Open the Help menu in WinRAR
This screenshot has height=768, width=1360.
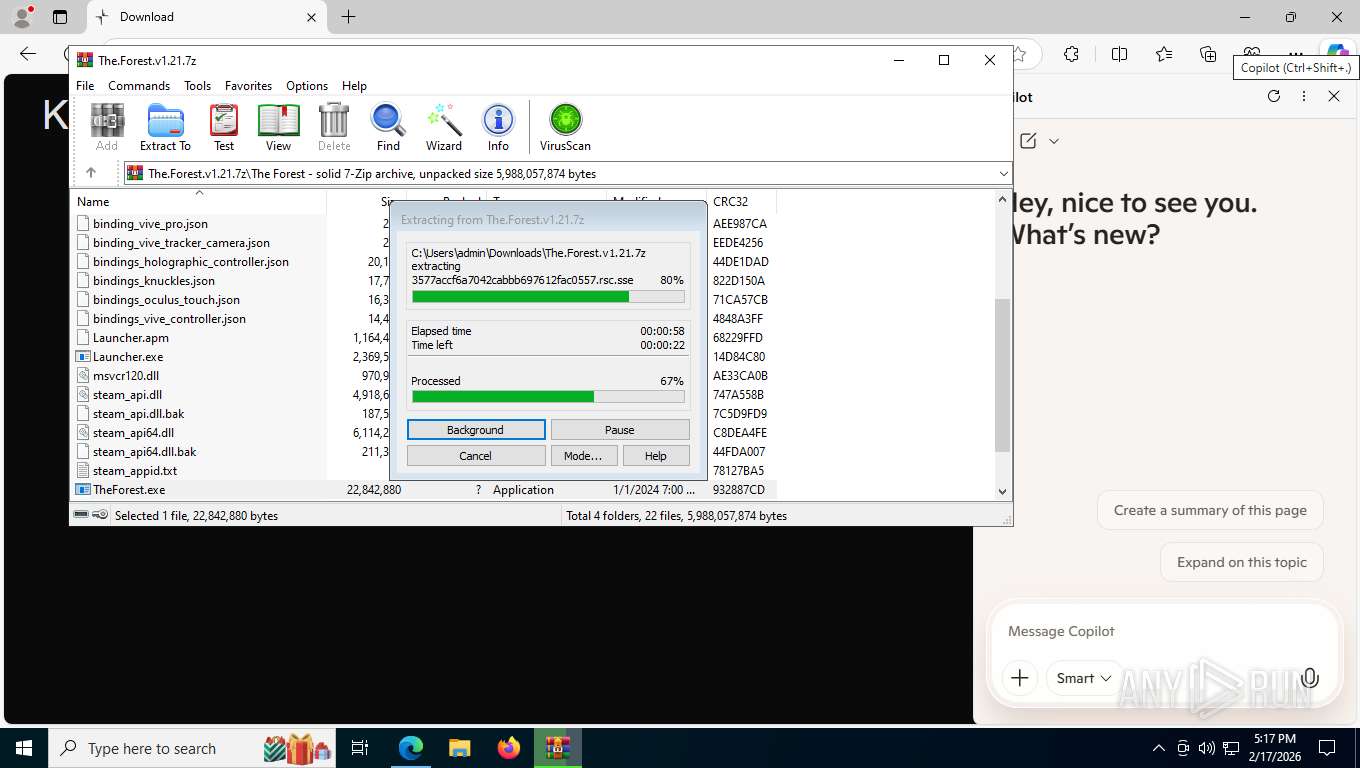click(354, 86)
